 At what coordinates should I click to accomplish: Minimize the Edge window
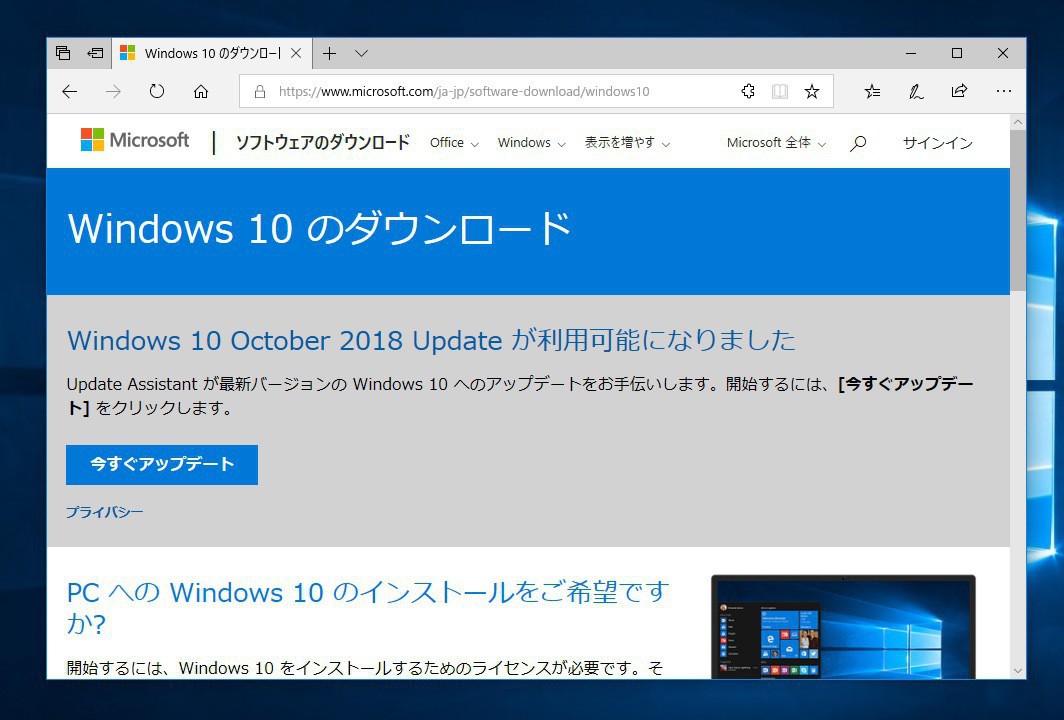pos(911,53)
